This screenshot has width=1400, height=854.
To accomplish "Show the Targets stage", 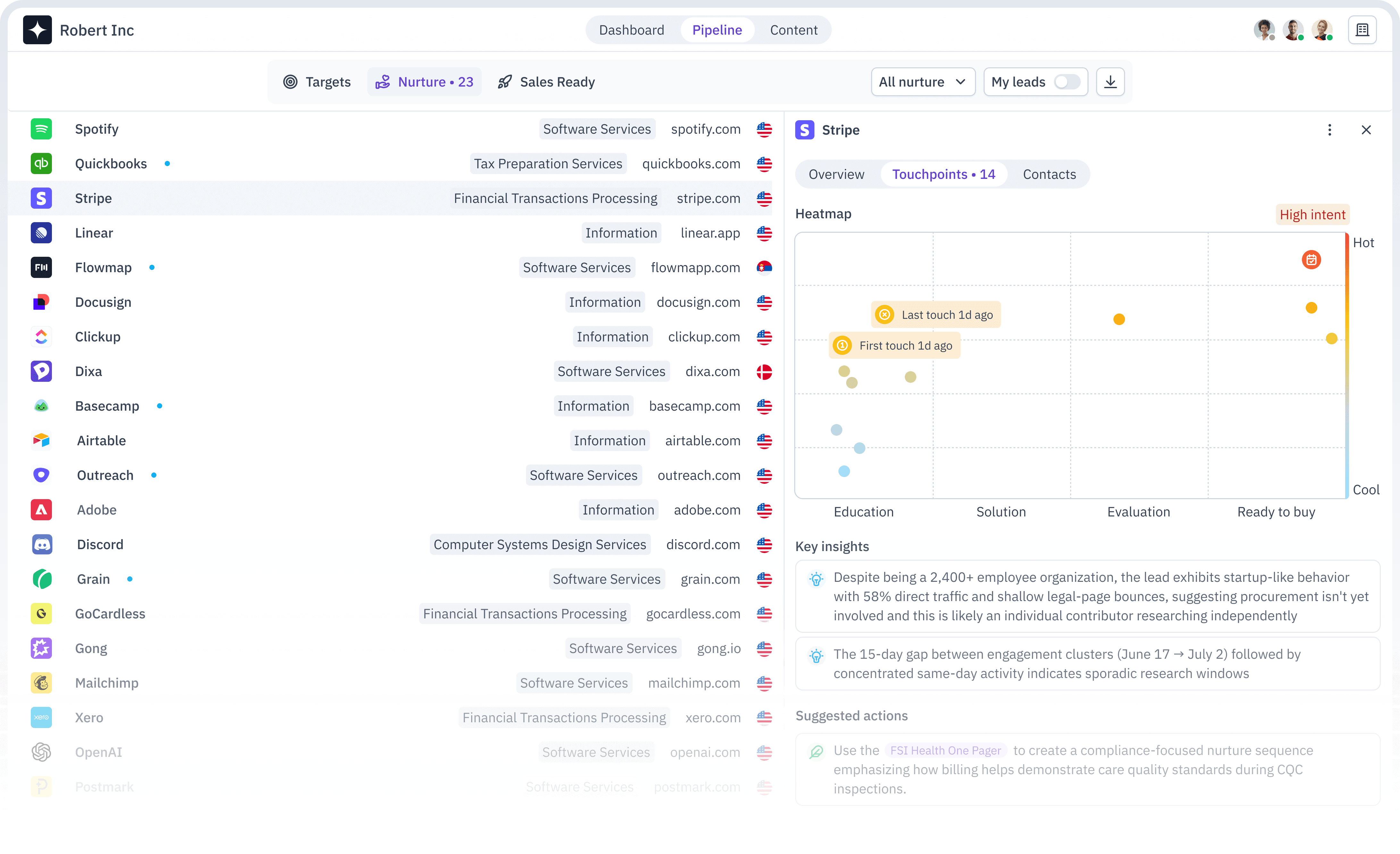I will (x=317, y=82).
